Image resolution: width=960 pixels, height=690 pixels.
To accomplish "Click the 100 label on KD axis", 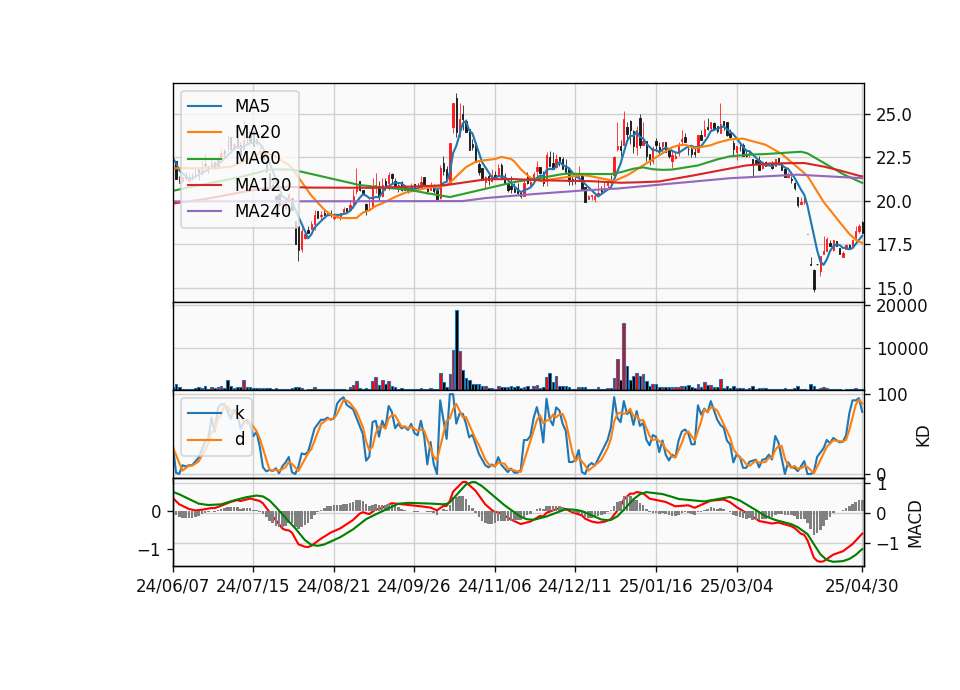I will tap(892, 395).
